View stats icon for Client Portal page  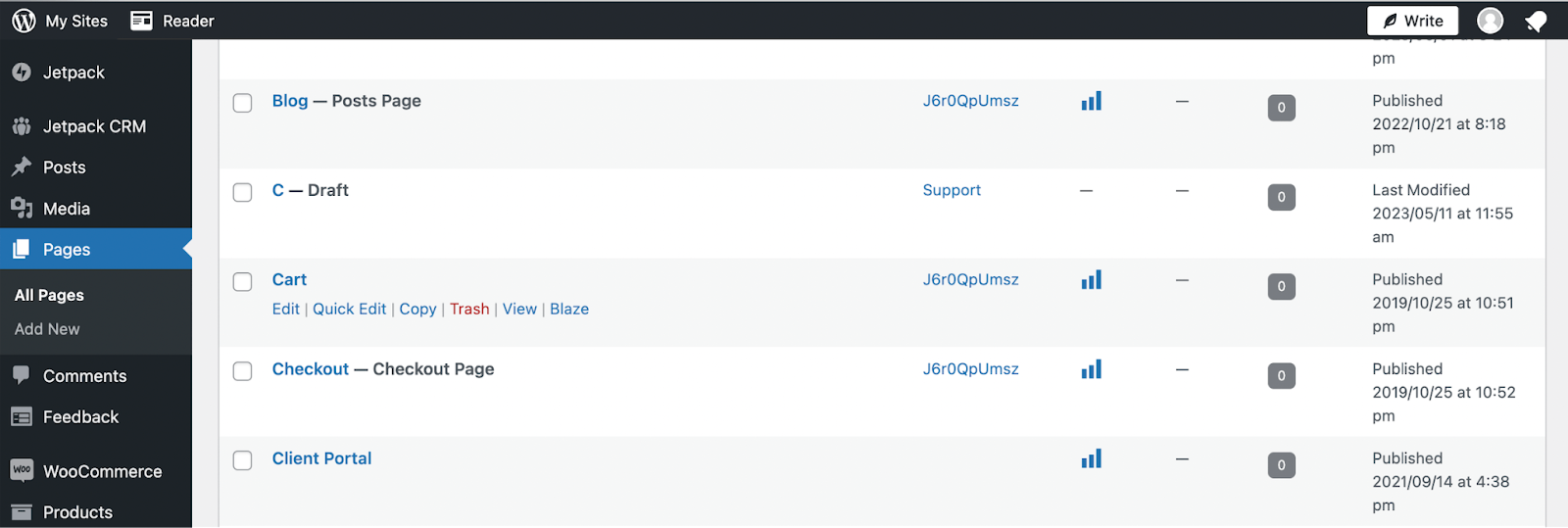(x=1091, y=458)
